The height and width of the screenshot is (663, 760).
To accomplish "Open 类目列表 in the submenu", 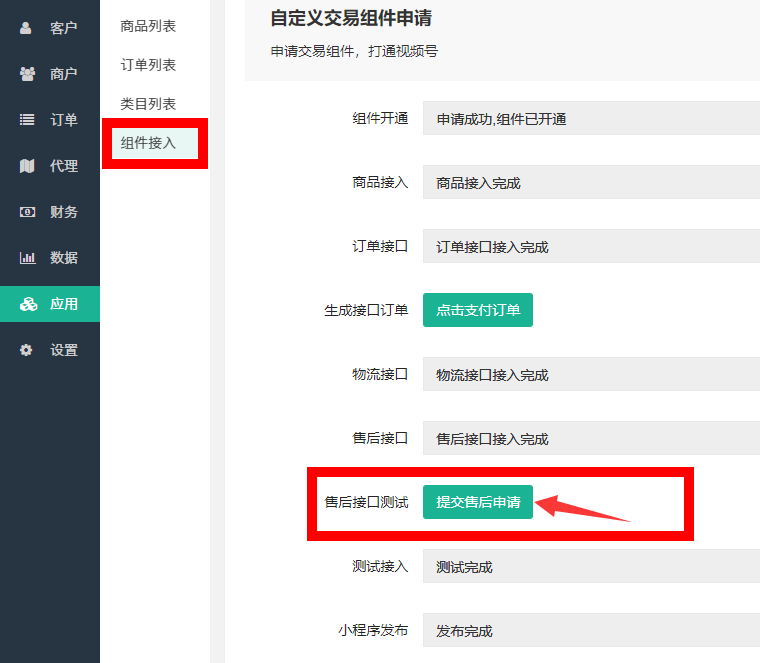I will coord(148,104).
